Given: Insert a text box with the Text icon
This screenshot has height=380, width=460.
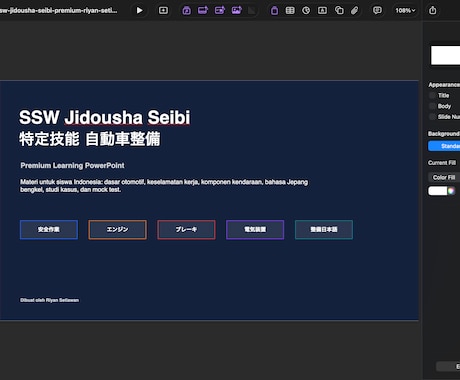Looking at the screenshot, I should point(322,10).
